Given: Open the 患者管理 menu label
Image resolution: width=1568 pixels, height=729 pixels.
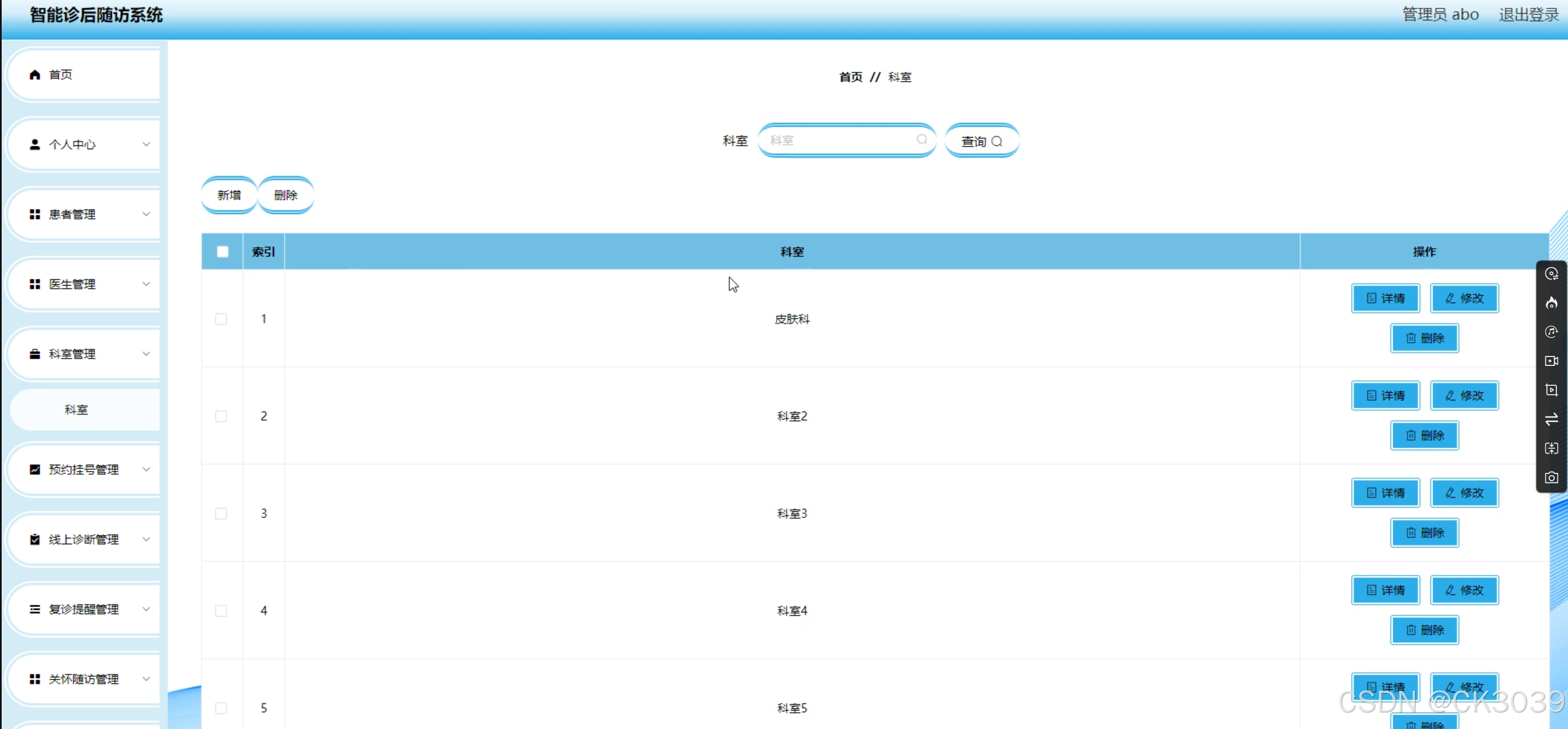Looking at the screenshot, I should [x=72, y=215].
